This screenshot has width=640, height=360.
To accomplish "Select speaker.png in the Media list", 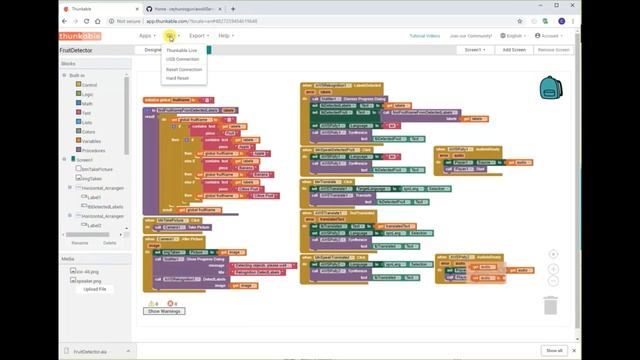I will click(x=86, y=281).
